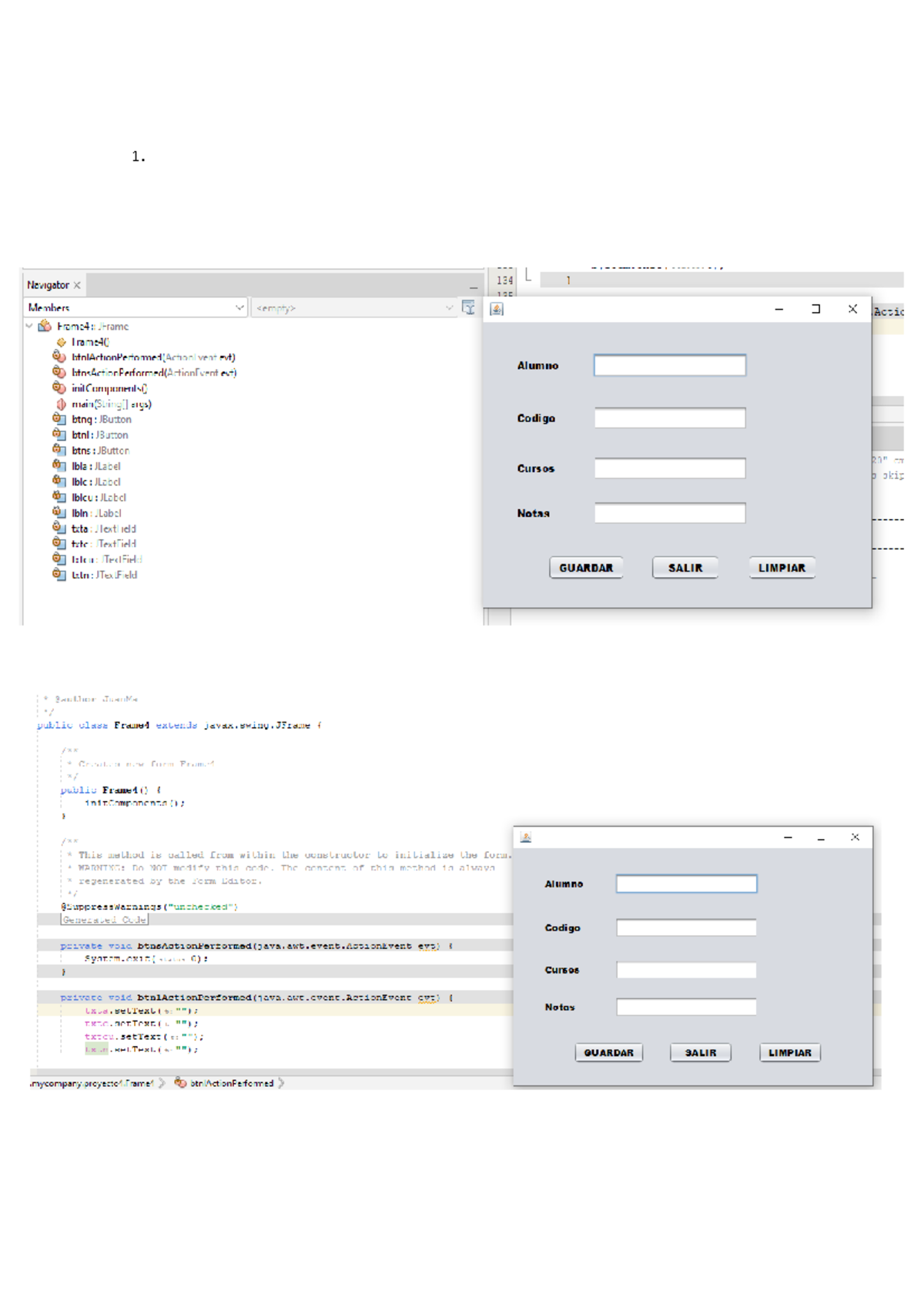Viewport: 924px width, 1308px height.
Task: Click the Notas text field in the lower form
Action: (686, 1007)
